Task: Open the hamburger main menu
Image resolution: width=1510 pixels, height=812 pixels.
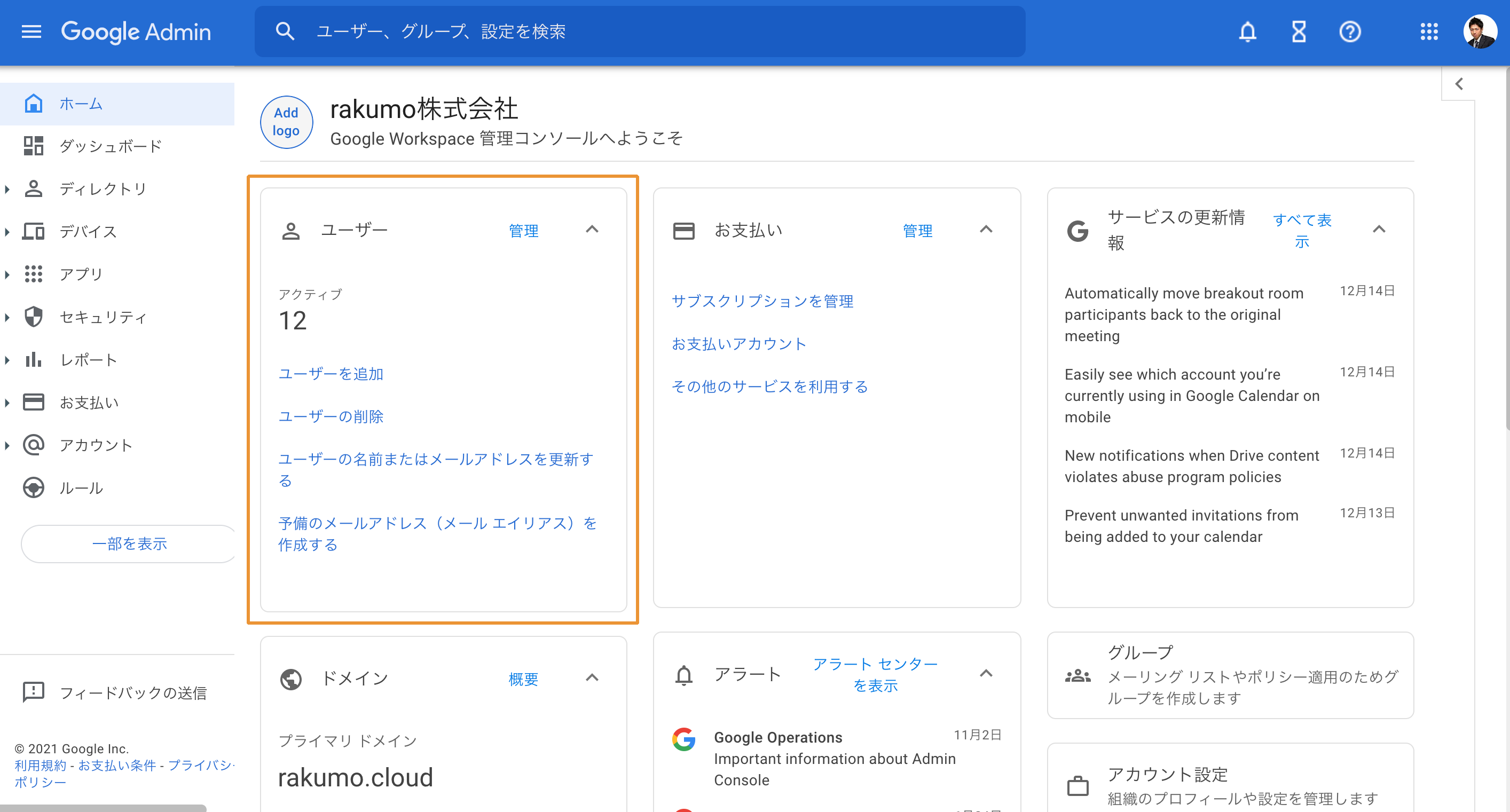Action: point(31,31)
